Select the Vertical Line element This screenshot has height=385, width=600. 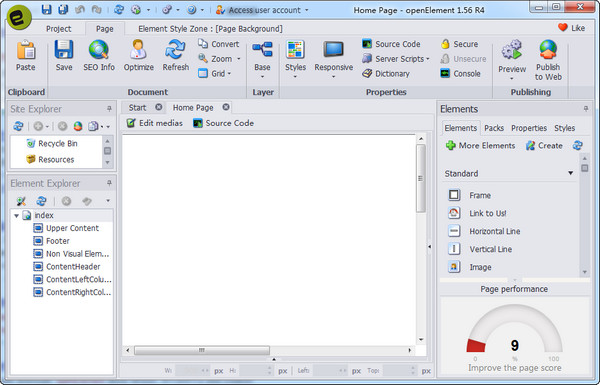click(479, 249)
